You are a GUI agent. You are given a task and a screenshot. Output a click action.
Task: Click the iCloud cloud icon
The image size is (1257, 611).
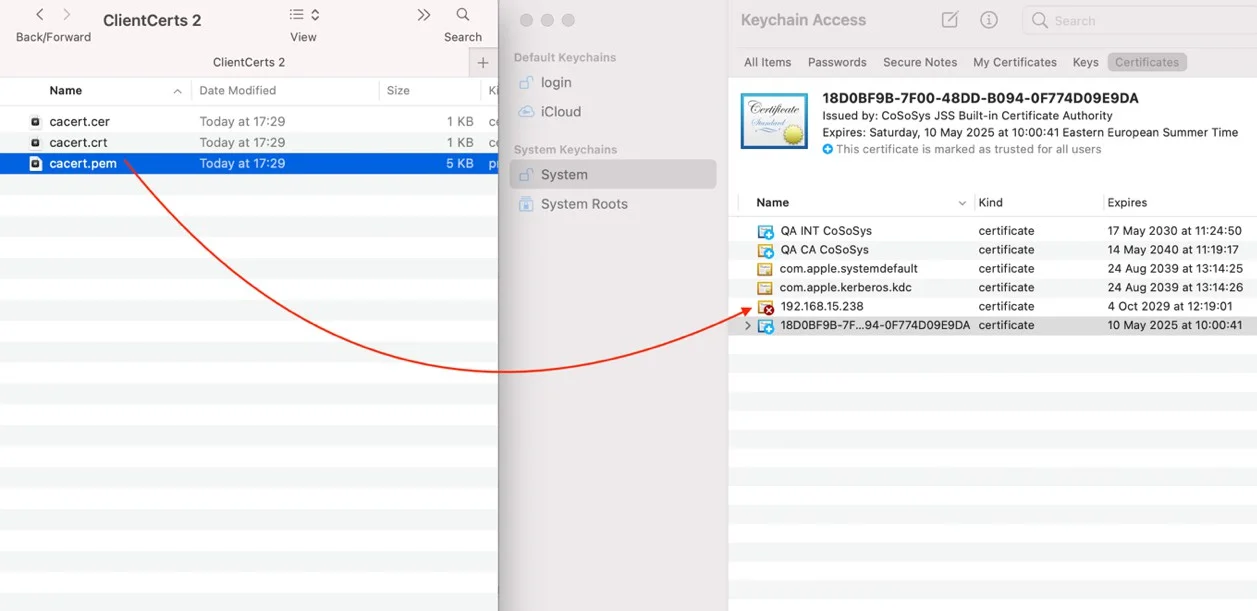coord(525,111)
